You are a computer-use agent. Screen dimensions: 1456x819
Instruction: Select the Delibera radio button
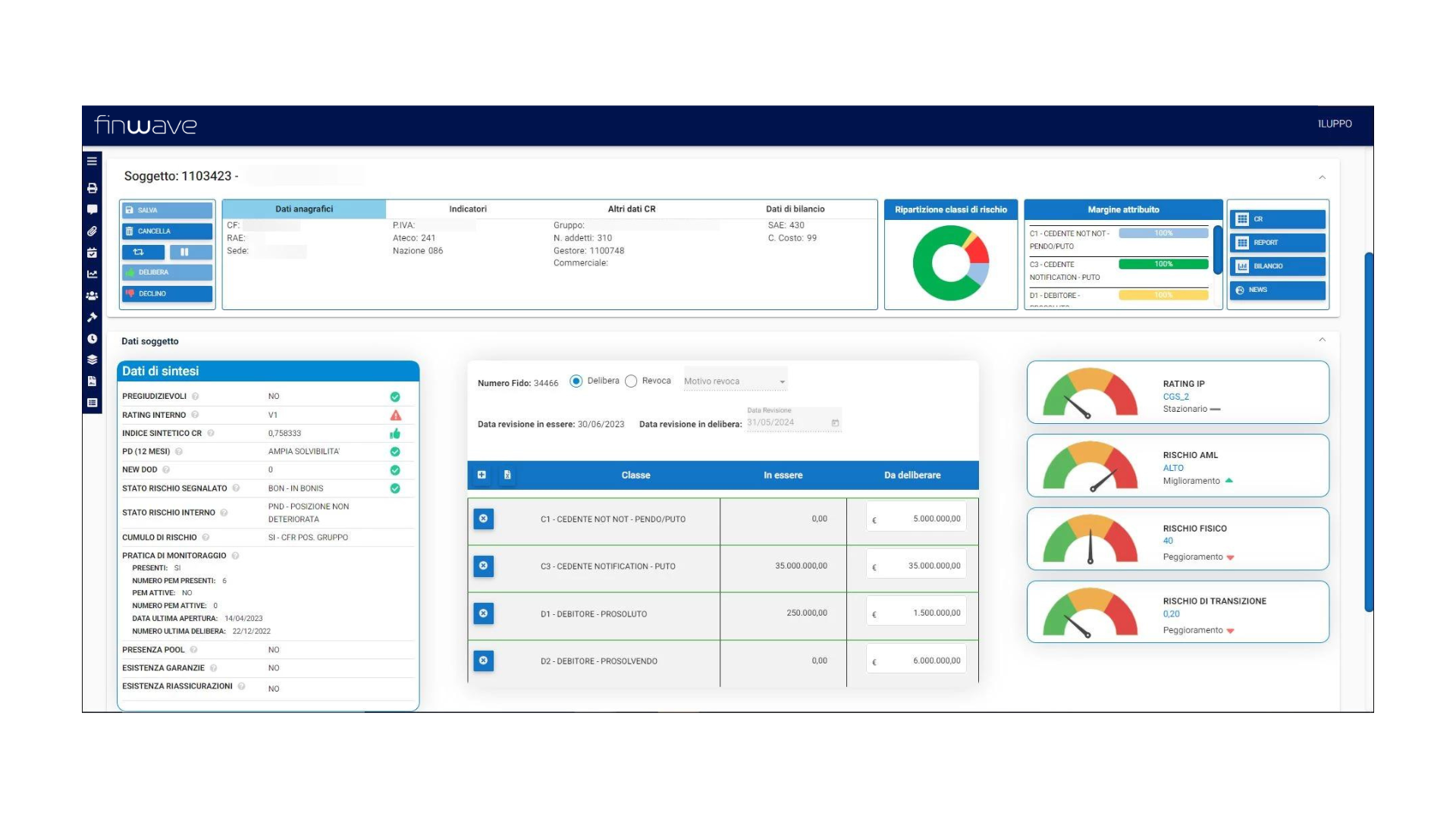click(x=577, y=381)
